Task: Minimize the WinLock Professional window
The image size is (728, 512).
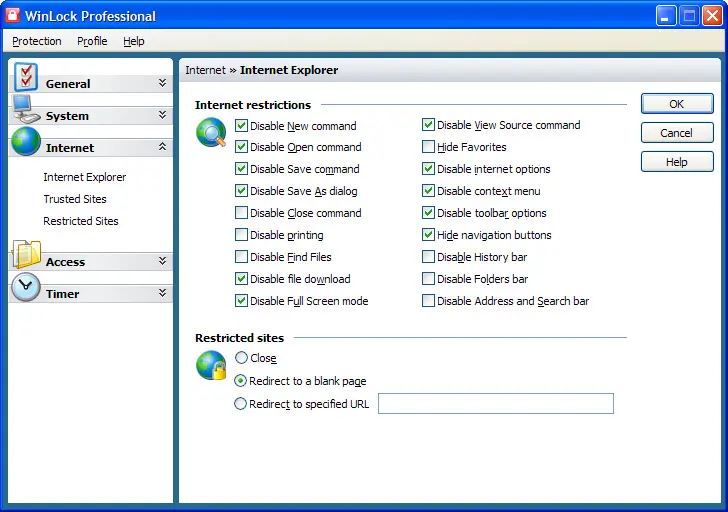Action: click(666, 16)
